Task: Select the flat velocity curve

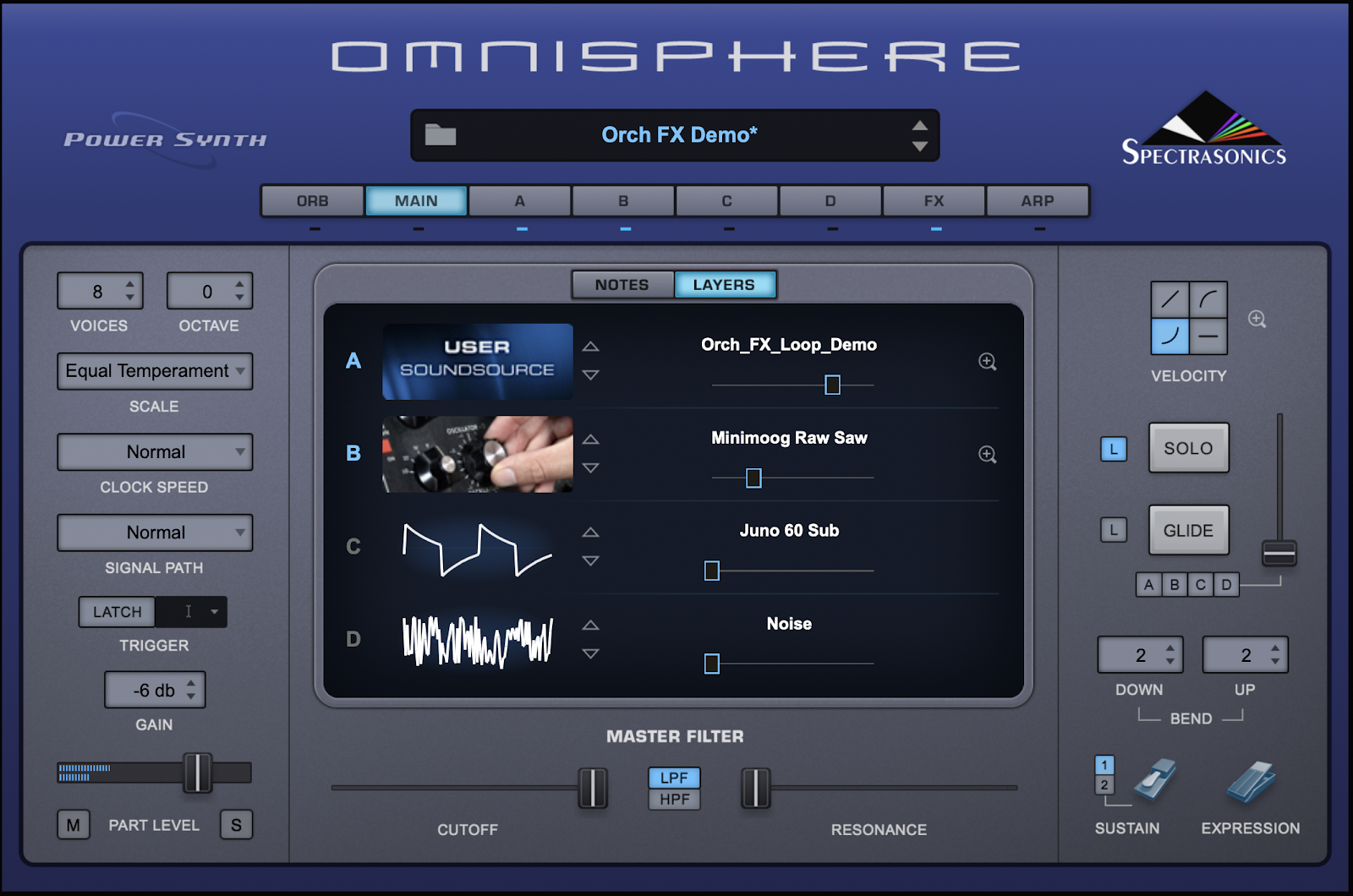Action: (x=1208, y=336)
